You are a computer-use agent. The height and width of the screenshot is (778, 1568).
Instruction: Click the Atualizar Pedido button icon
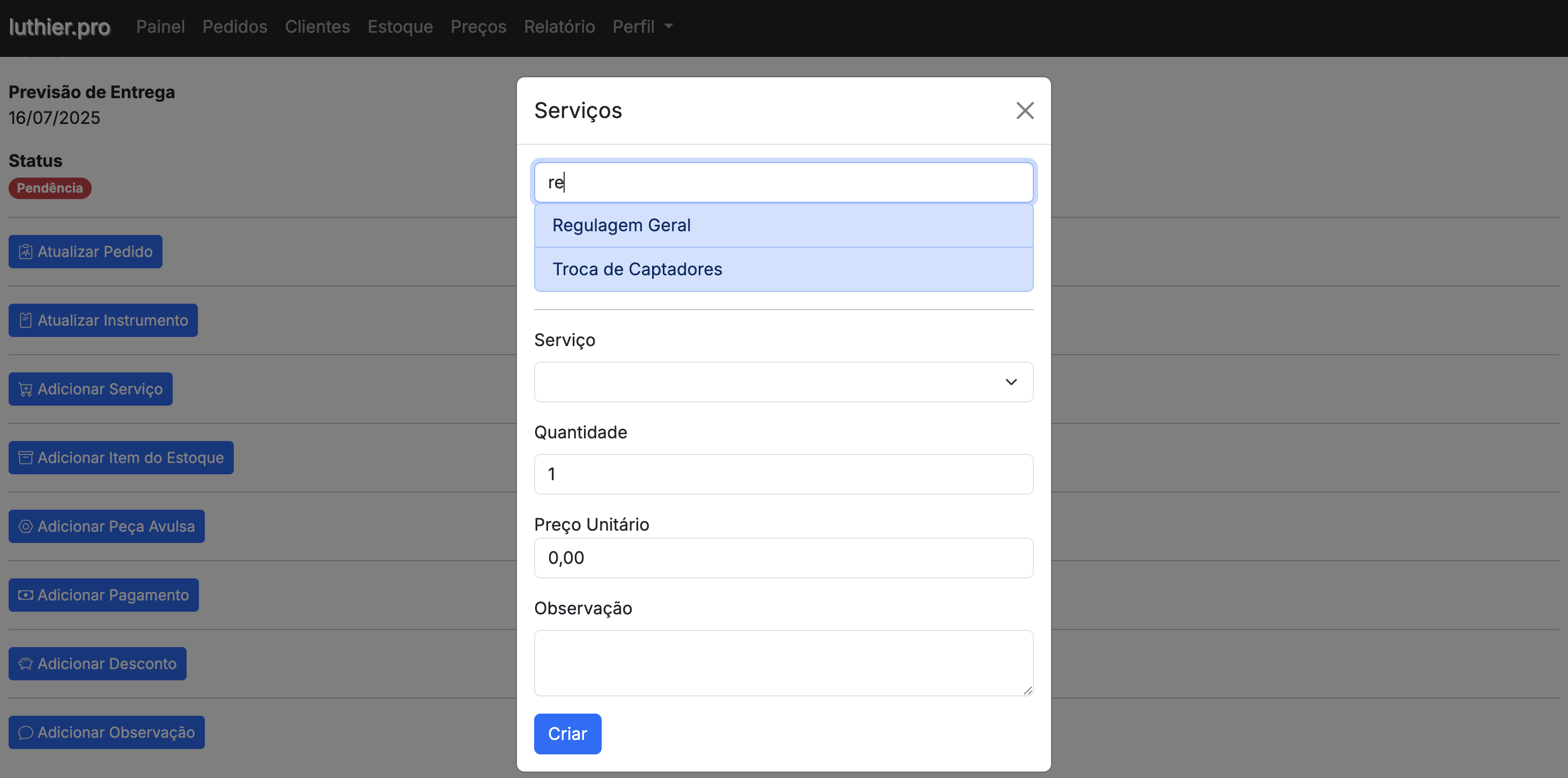pyautogui.click(x=26, y=252)
